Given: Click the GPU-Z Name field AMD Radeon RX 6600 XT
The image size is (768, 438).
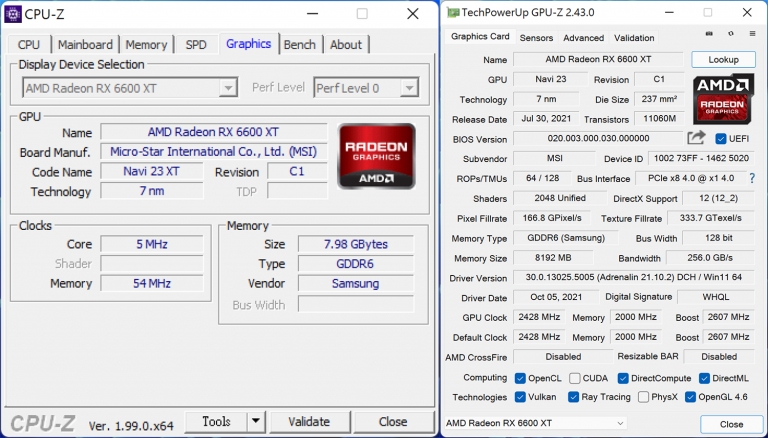Looking at the screenshot, I should click(x=598, y=59).
